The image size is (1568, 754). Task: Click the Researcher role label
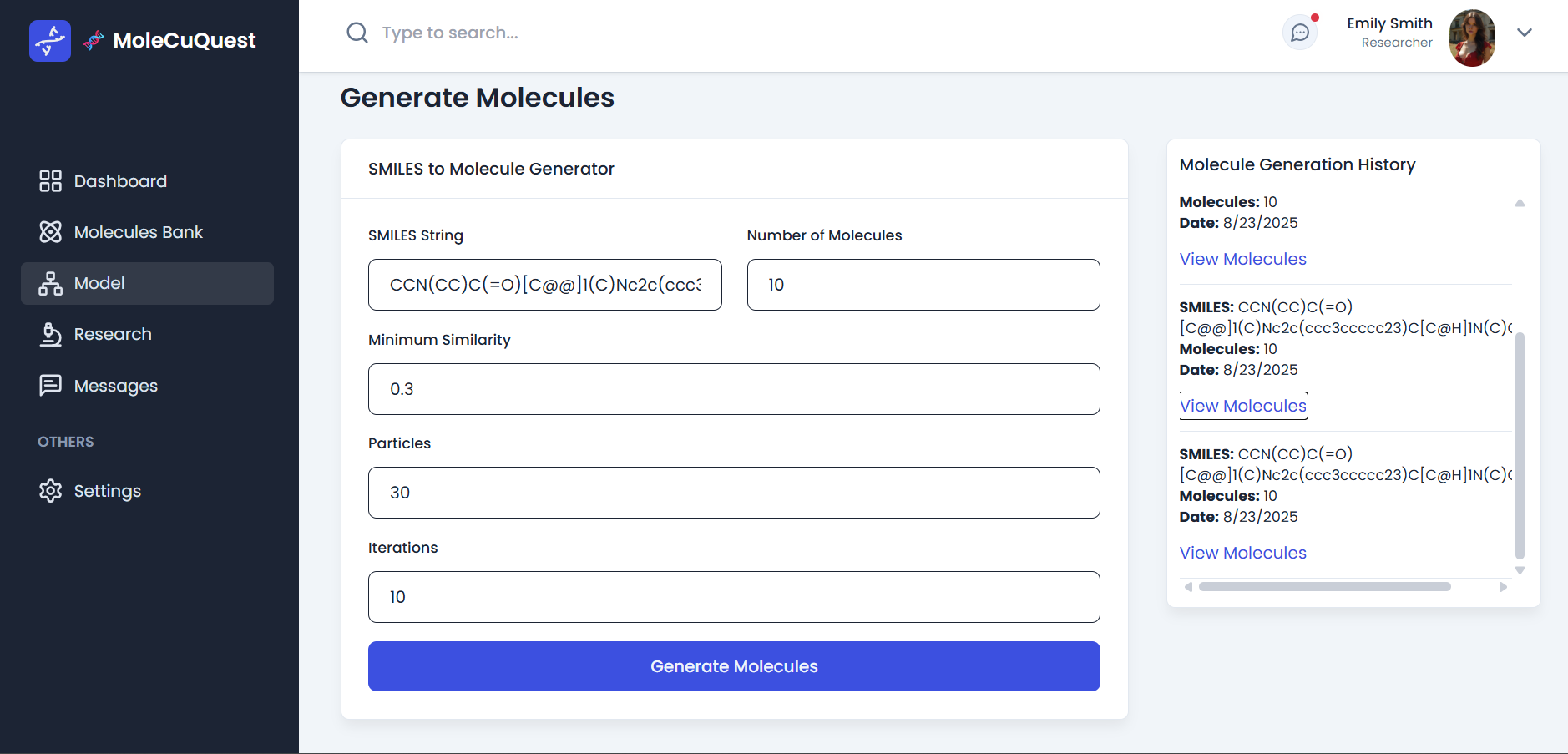pos(1397,43)
